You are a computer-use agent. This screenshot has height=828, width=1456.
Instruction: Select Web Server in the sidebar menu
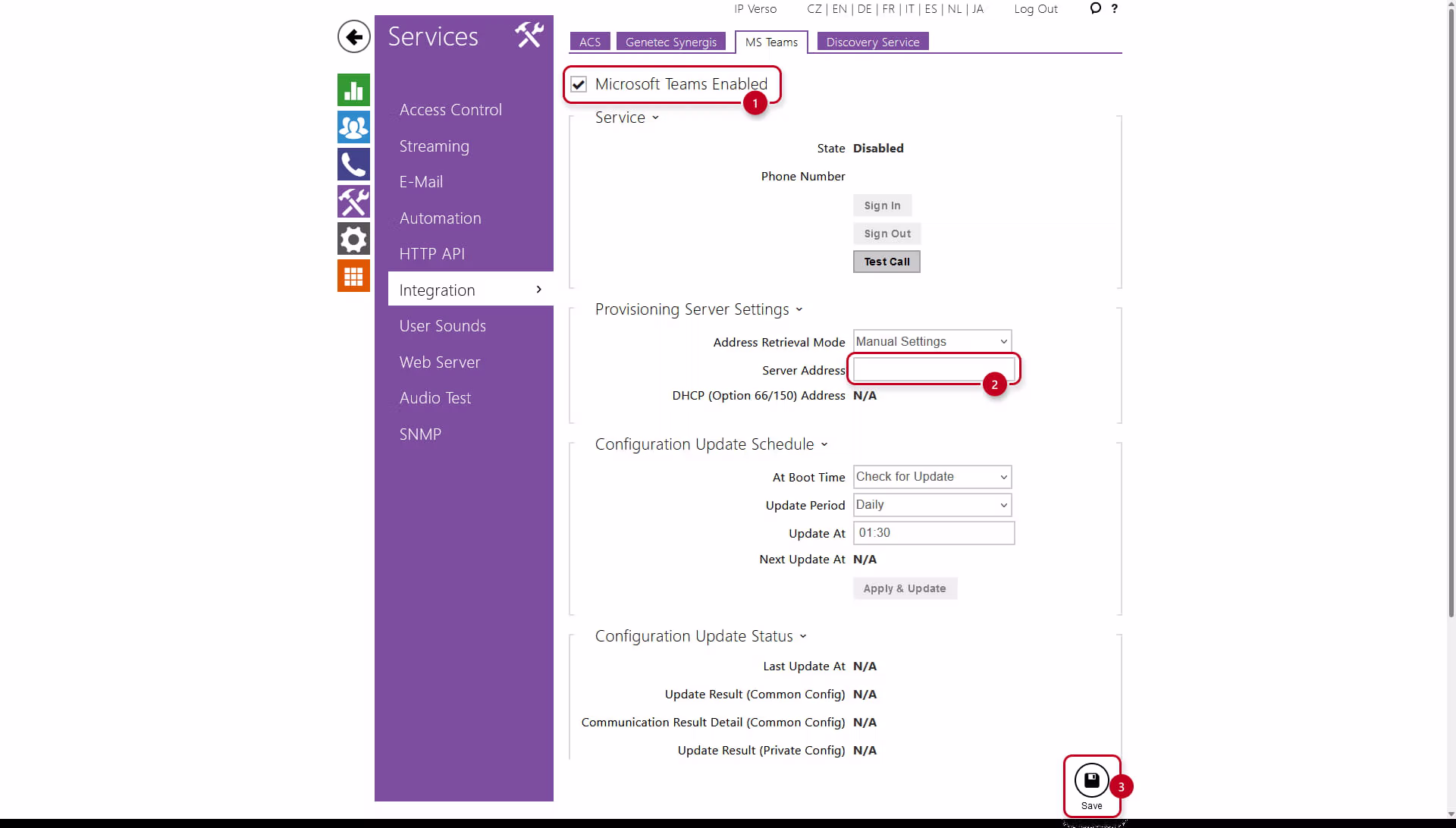tap(439, 362)
